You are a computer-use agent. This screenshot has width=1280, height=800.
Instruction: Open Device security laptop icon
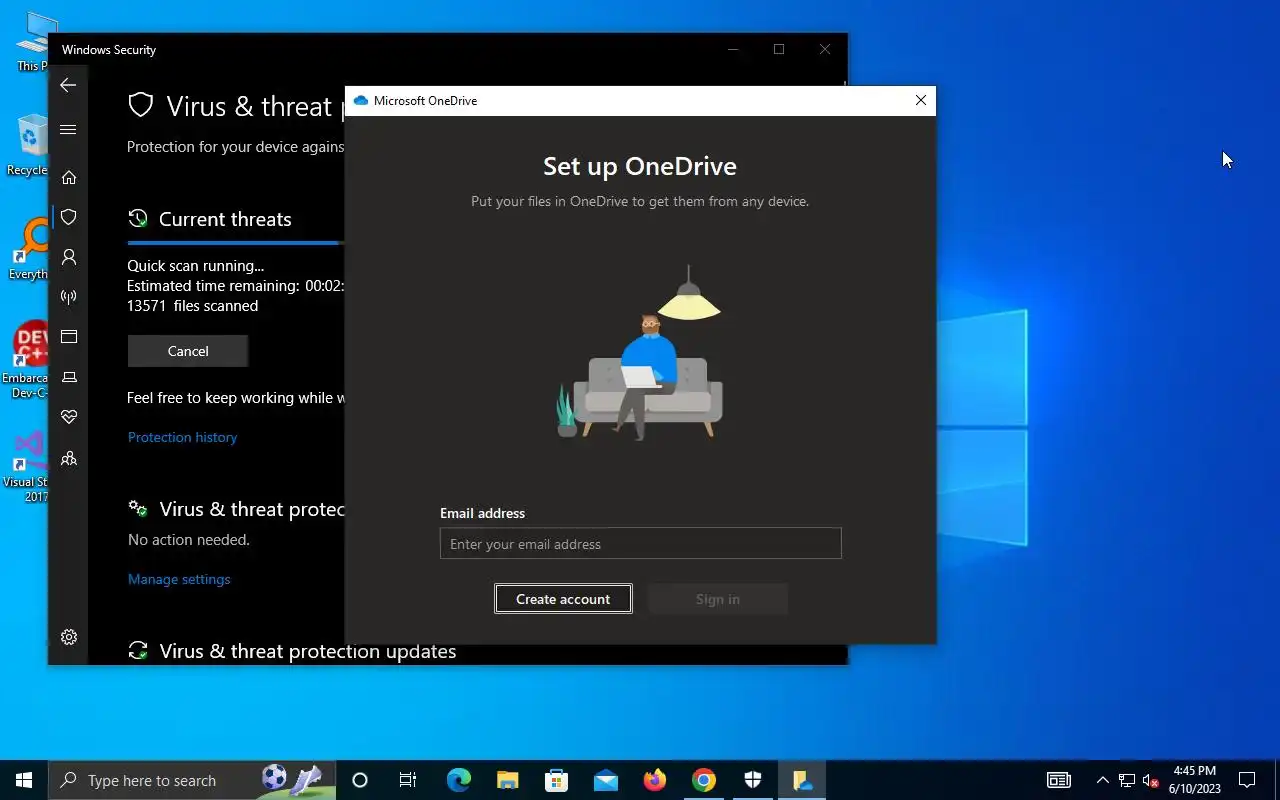coord(68,377)
